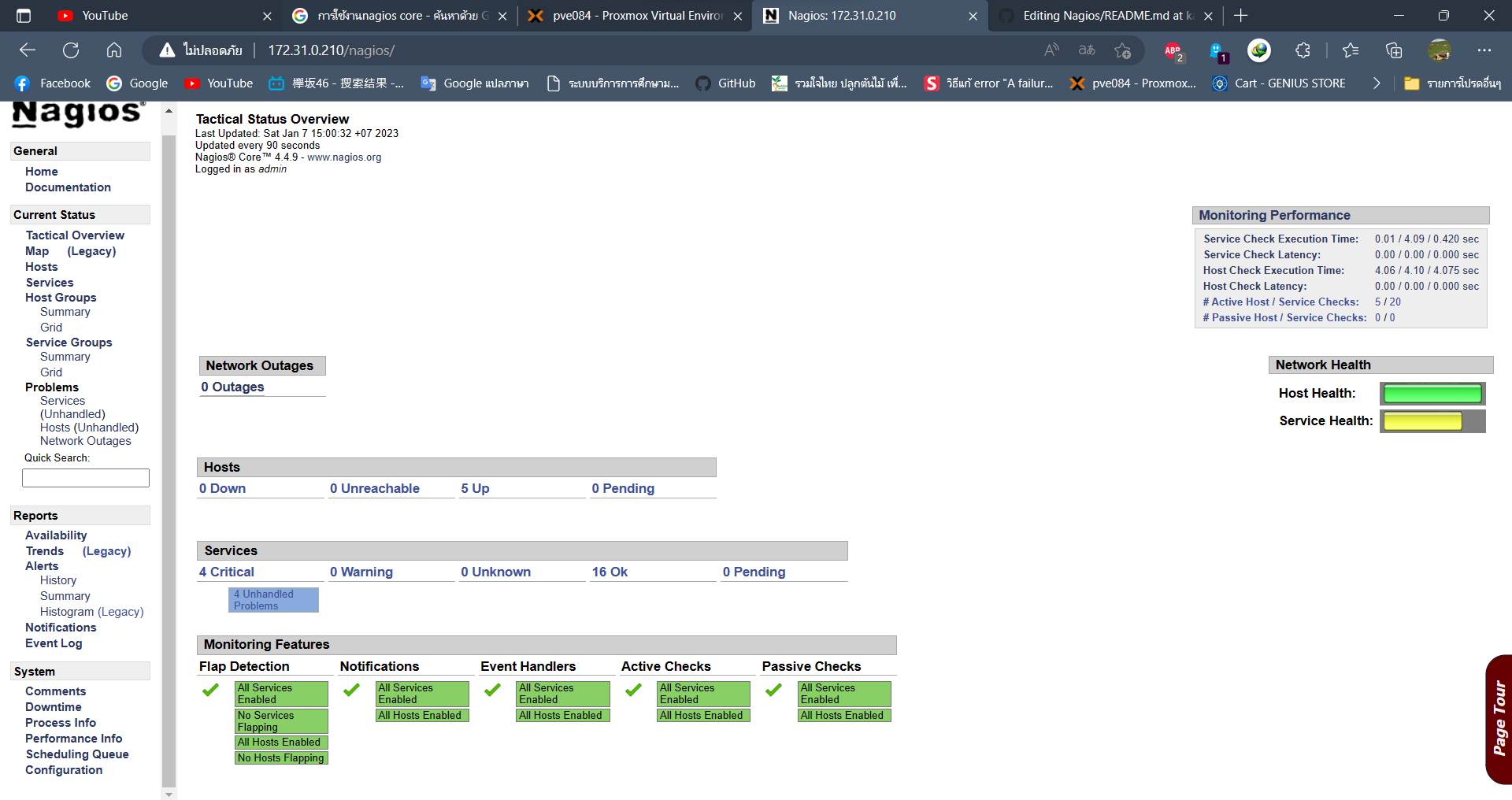Toggle Active Checks via its checkmark
The width and height of the screenshot is (1512, 800).
(x=633, y=690)
